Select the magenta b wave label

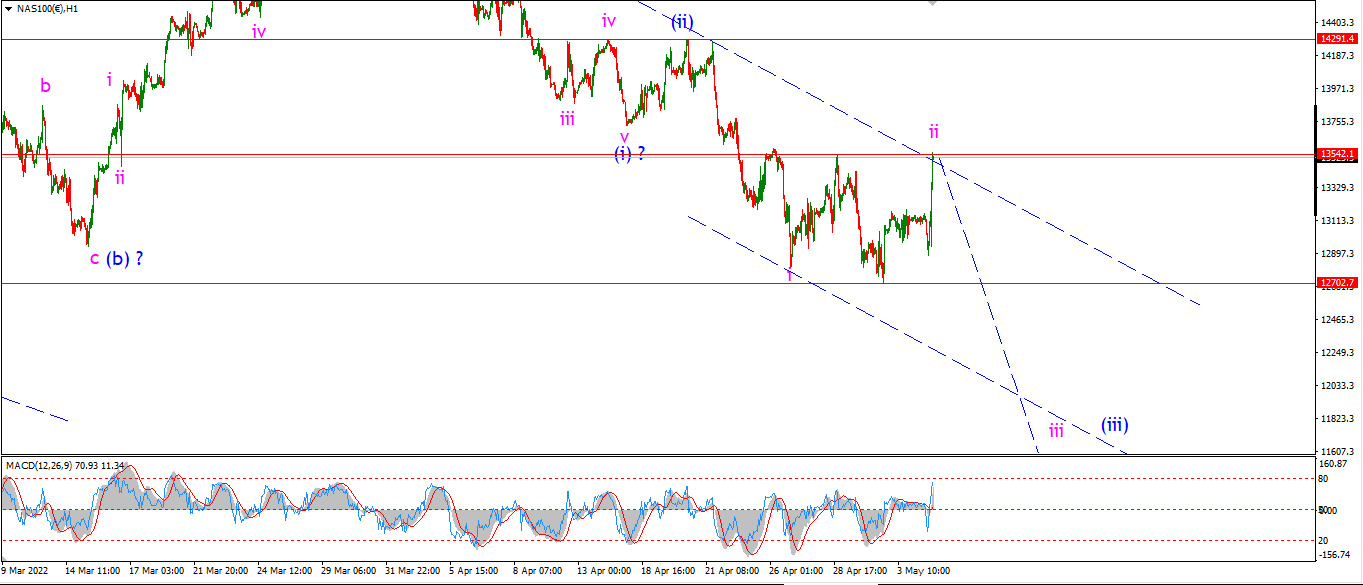[x=45, y=86]
